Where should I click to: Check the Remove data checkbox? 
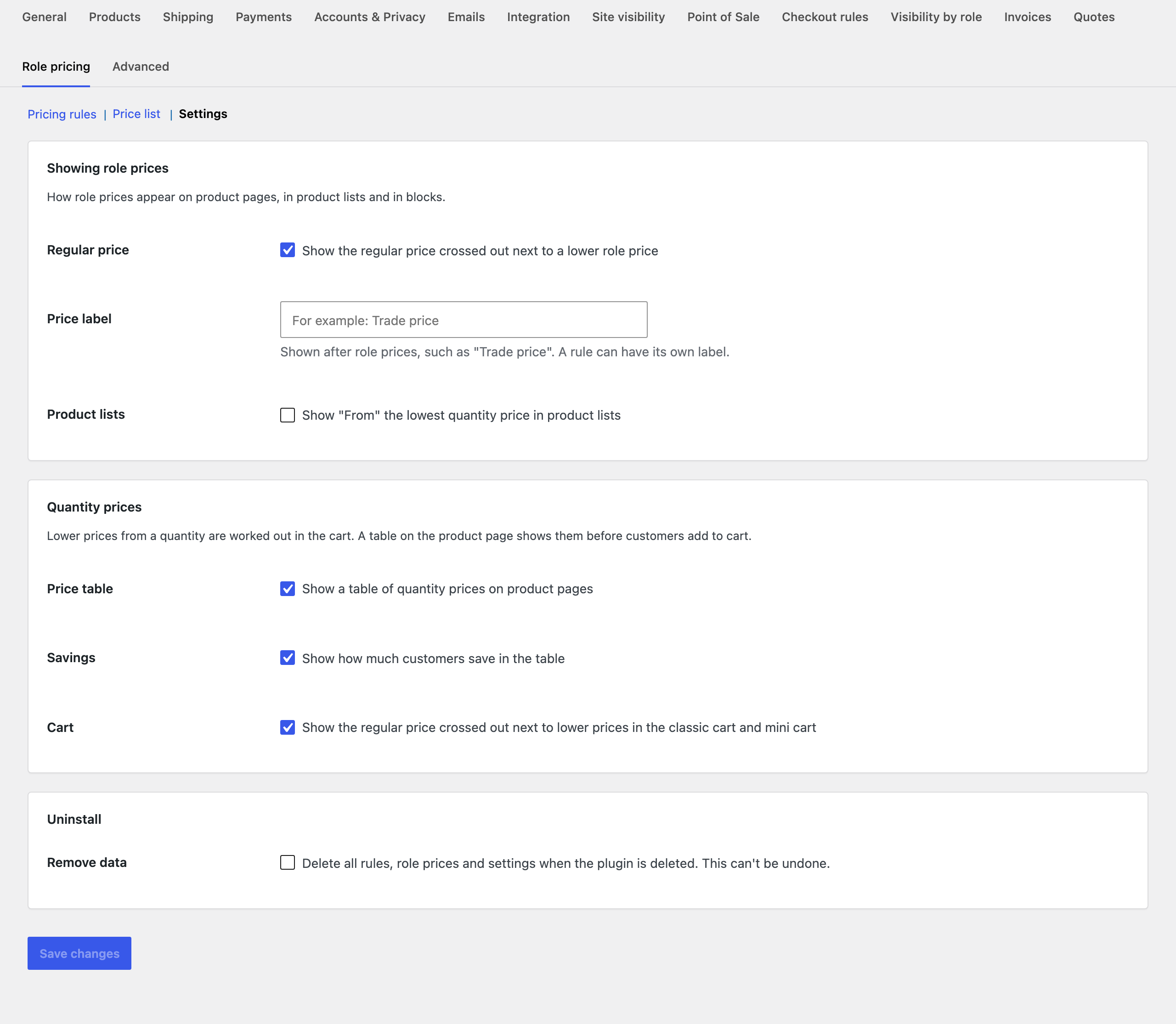coord(288,862)
